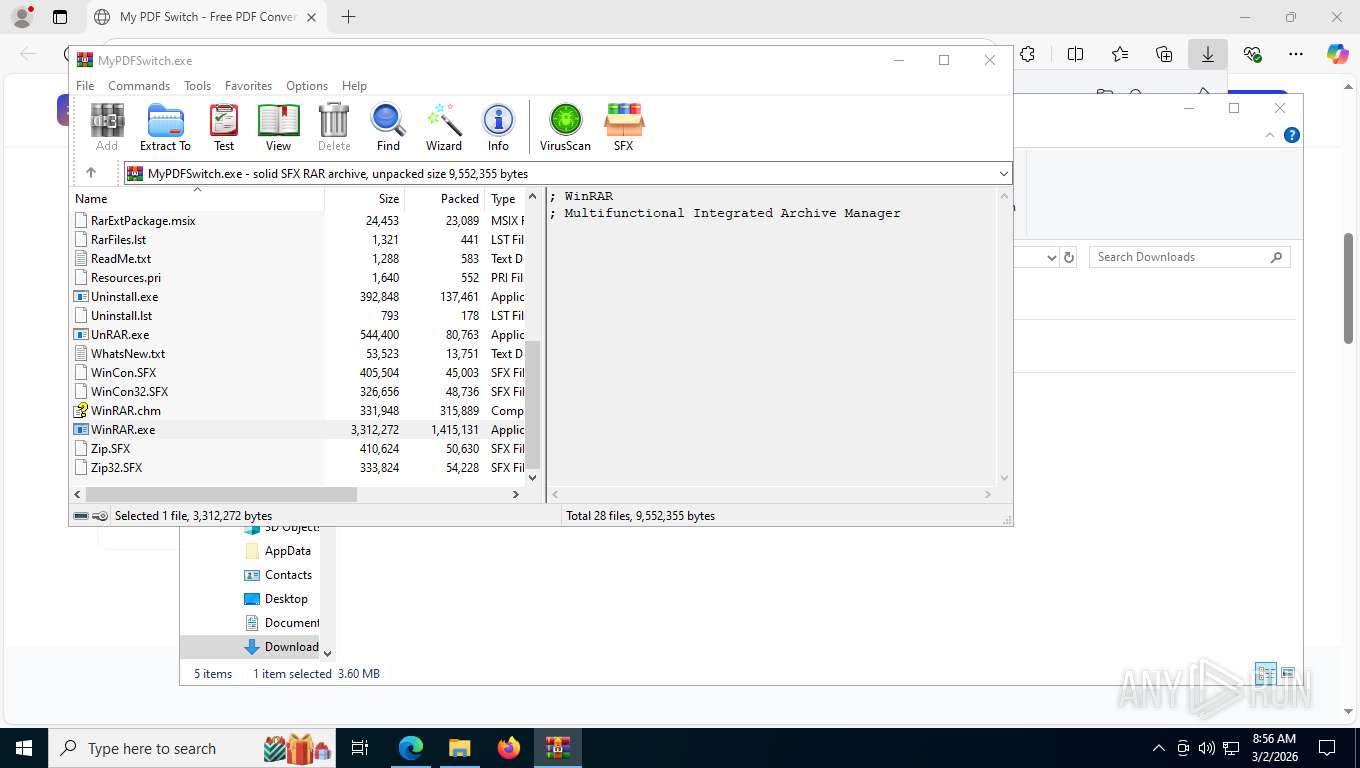
Task: Open the Help menu
Action: pyautogui.click(x=354, y=86)
